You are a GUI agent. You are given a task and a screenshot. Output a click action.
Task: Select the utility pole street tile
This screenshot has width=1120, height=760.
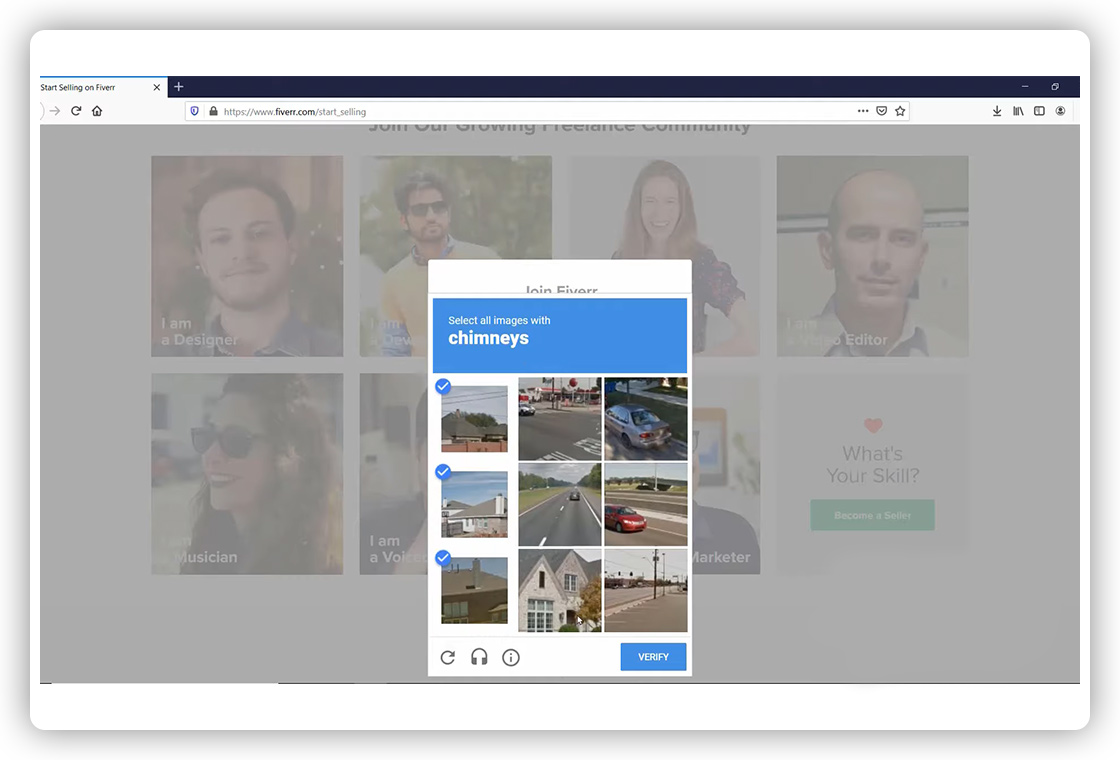coord(646,590)
